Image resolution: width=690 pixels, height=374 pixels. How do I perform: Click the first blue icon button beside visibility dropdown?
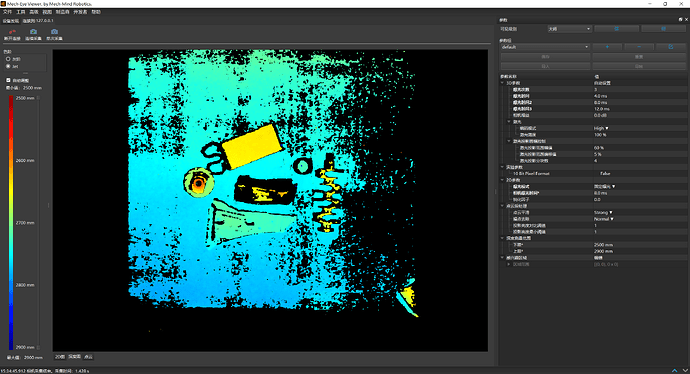pyautogui.click(x=617, y=29)
